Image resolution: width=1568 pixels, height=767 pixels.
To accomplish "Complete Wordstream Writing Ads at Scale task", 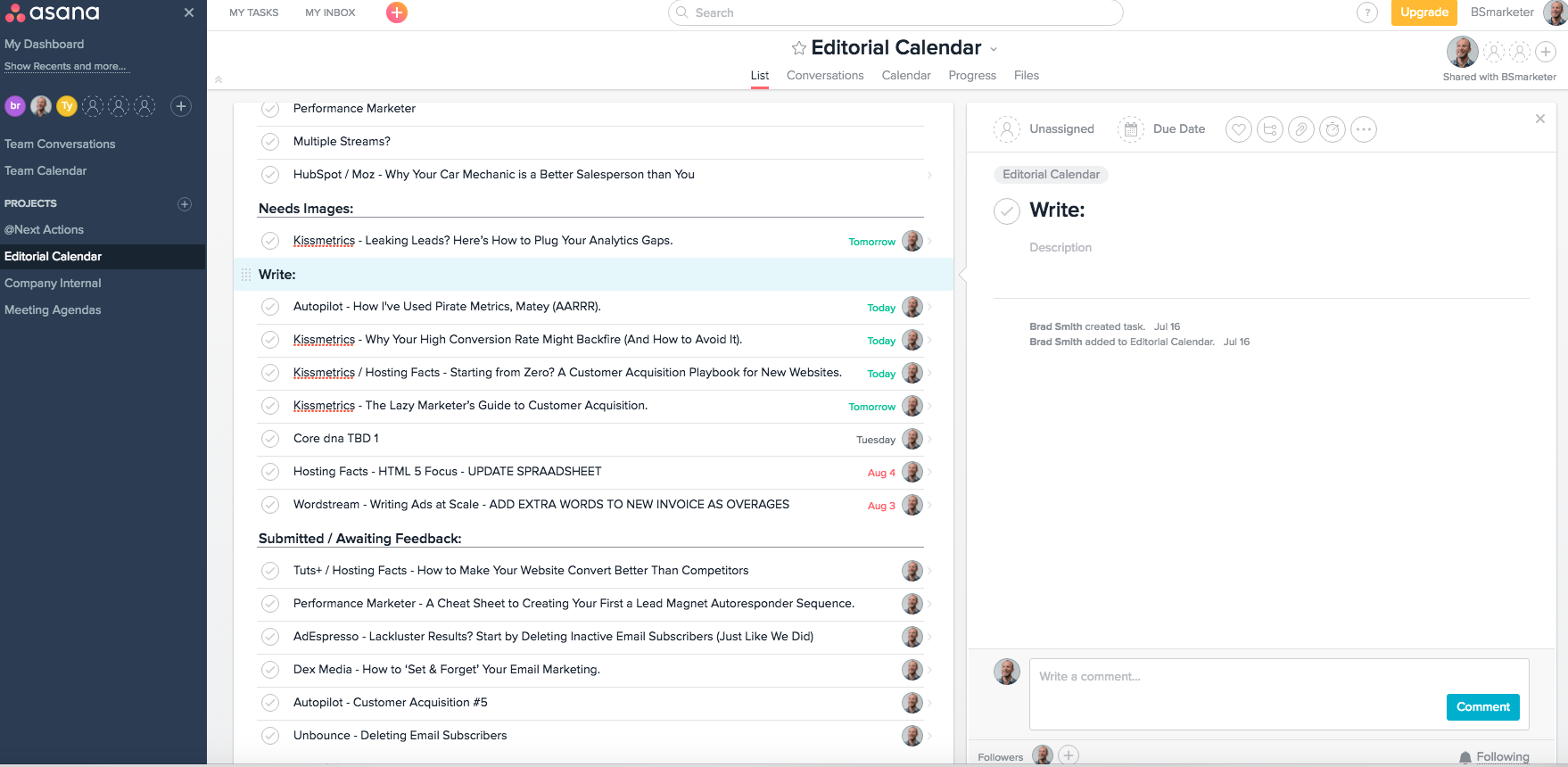I will click(x=270, y=505).
